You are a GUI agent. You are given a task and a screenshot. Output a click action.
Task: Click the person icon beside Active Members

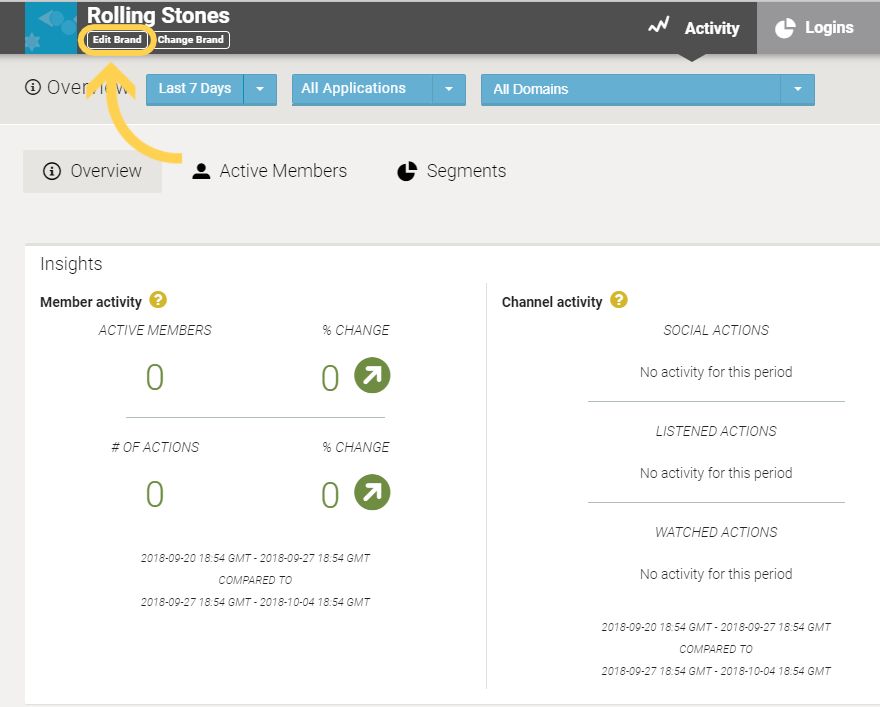coord(201,171)
